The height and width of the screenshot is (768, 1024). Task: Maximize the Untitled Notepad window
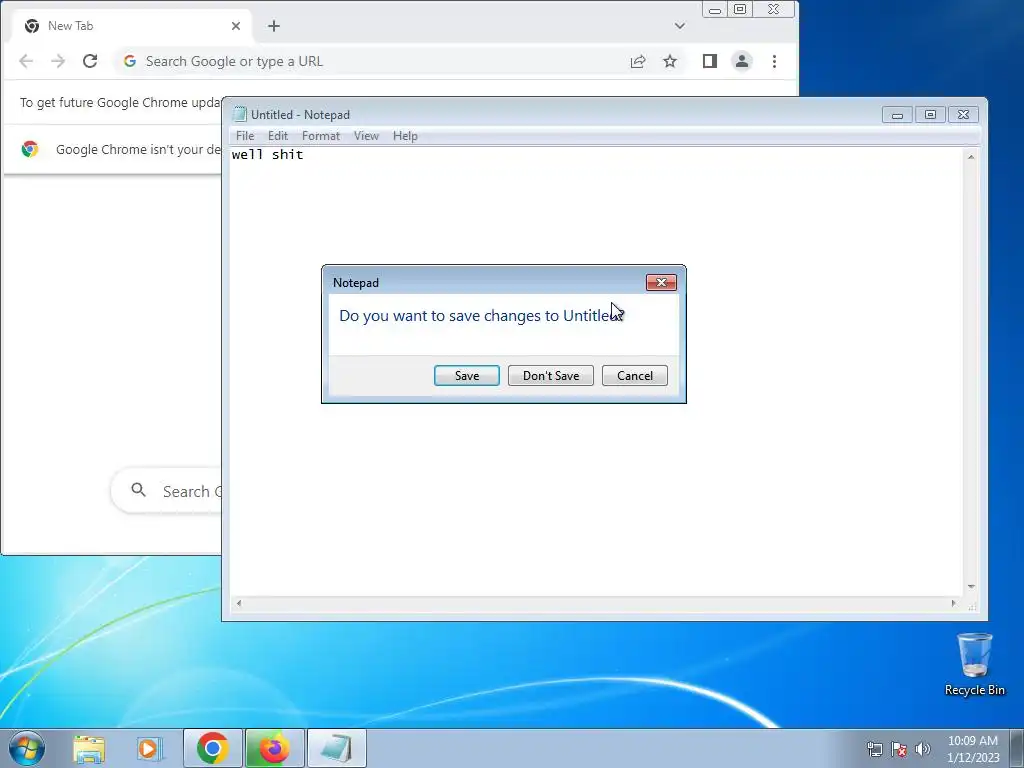click(x=930, y=115)
